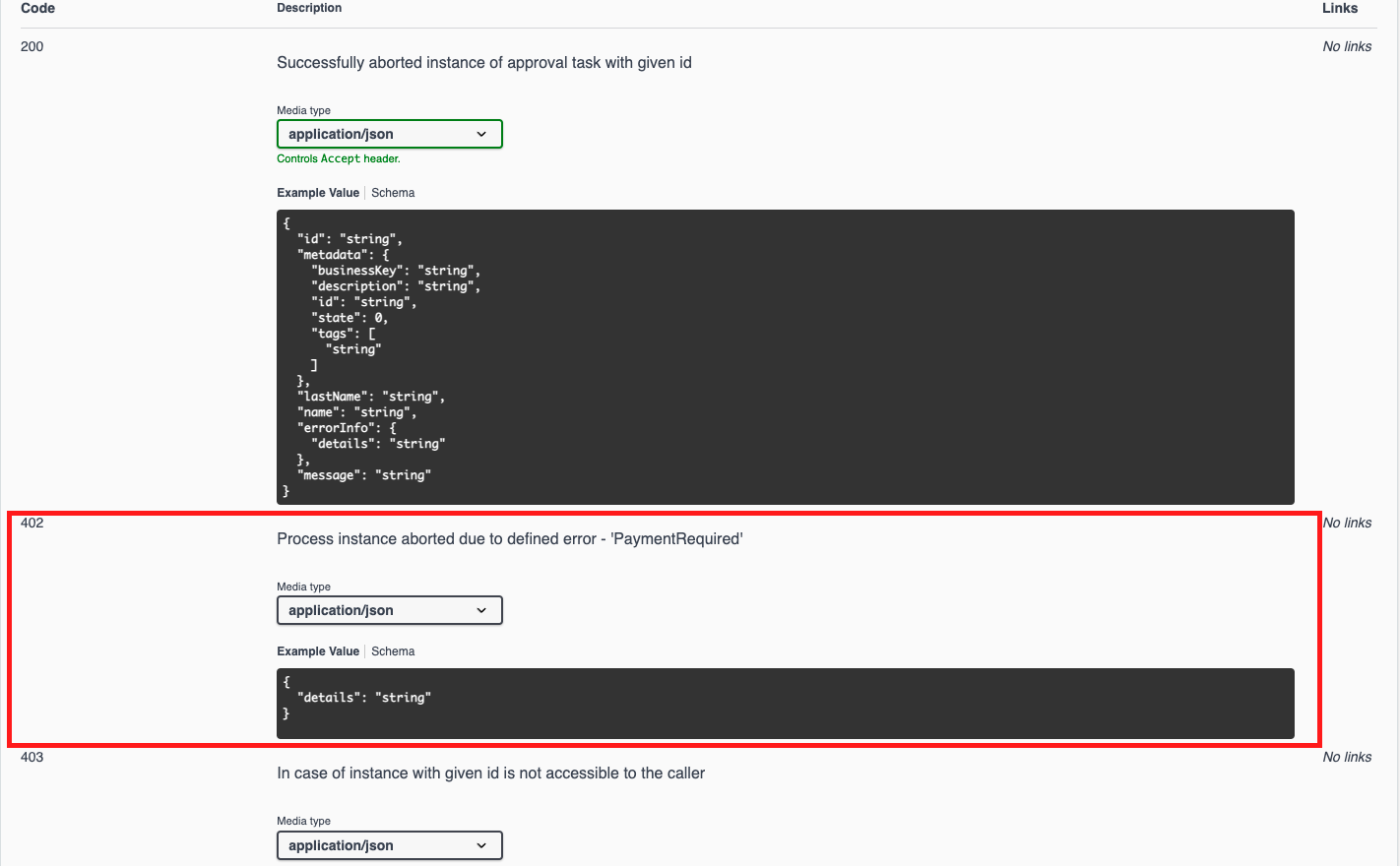This screenshot has width=1400, height=866.
Task: Click the Code column header
Action: pos(37,8)
